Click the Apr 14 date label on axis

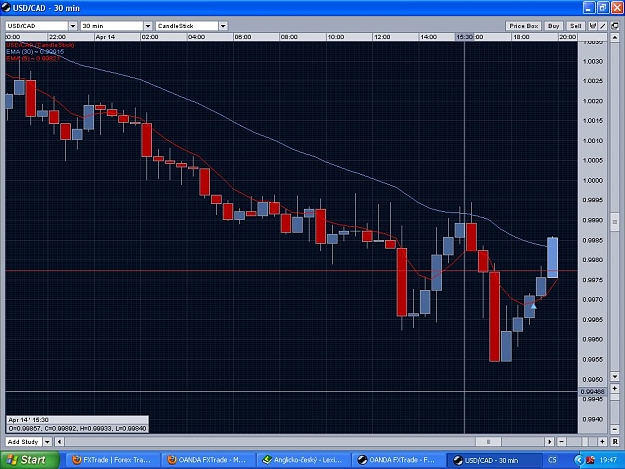point(105,37)
